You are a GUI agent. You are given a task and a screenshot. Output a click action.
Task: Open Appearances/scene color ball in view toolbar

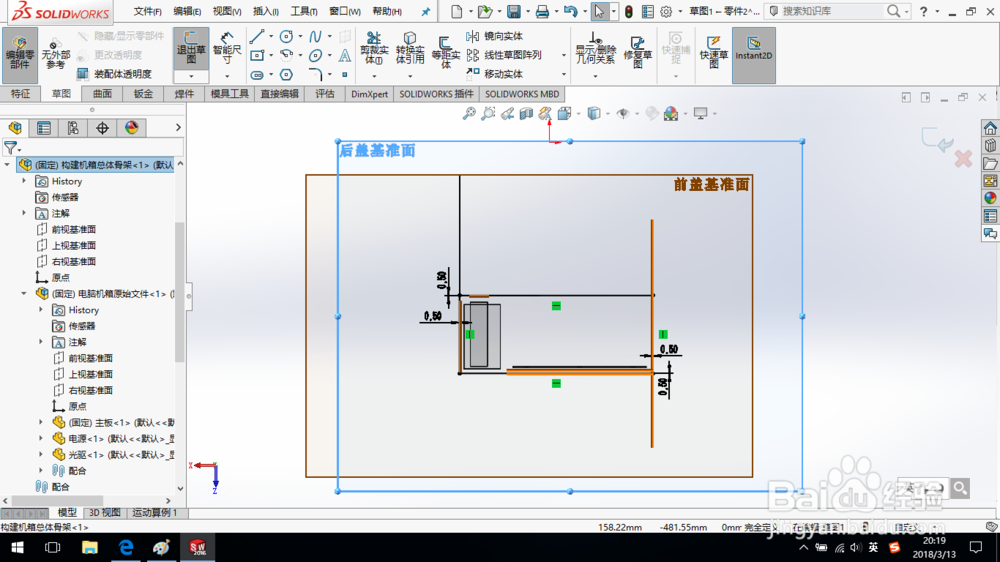click(x=671, y=114)
